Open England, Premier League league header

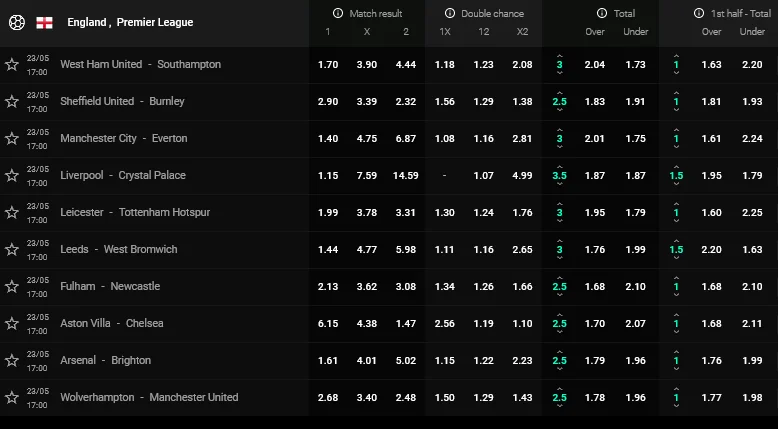pyautogui.click(x=130, y=22)
